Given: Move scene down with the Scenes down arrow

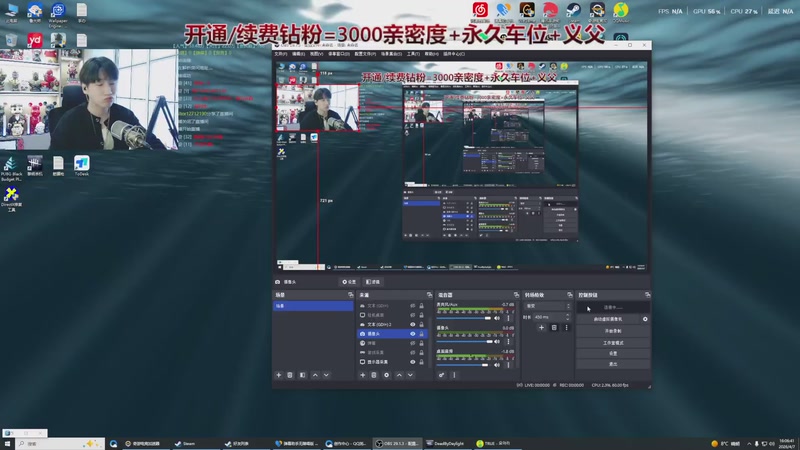Looking at the screenshot, I should (327, 375).
